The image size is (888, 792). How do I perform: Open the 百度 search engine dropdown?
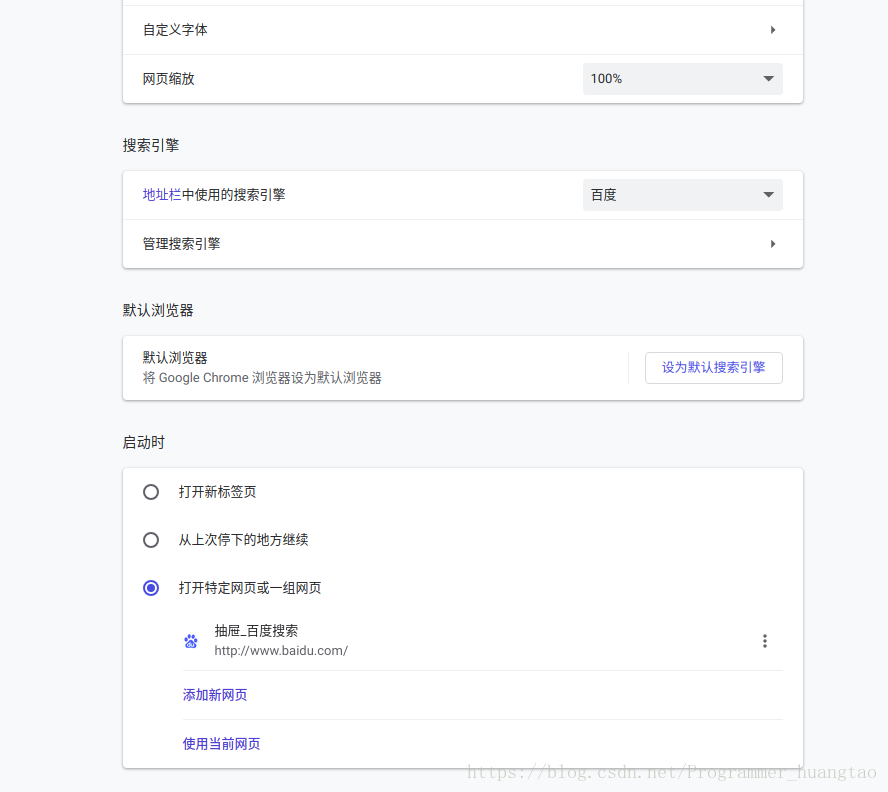[x=682, y=195]
